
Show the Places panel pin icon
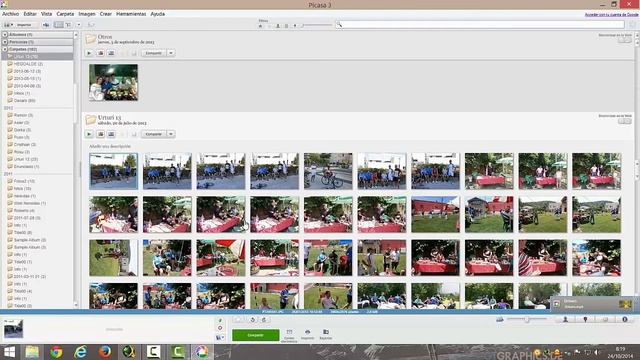click(x=585, y=319)
